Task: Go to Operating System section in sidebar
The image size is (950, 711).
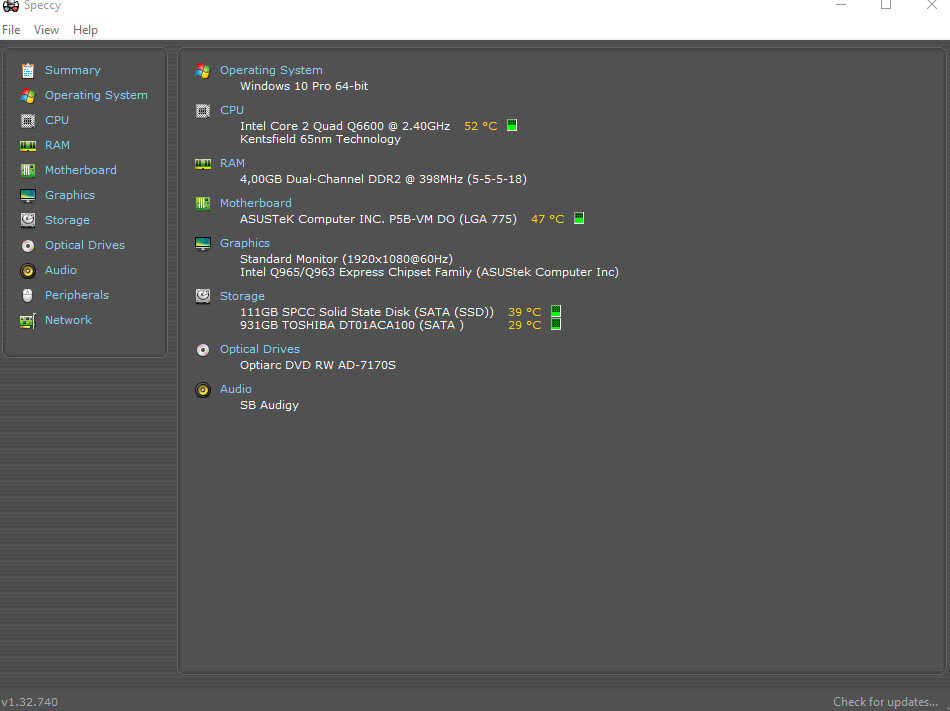Action: click(x=96, y=95)
